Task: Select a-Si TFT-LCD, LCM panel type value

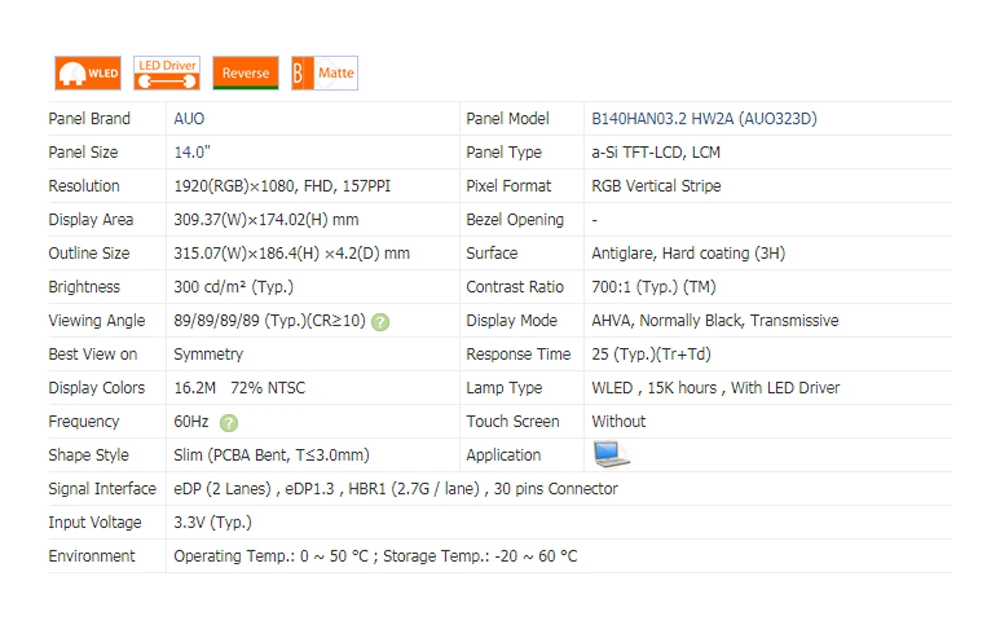Action: (x=656, y=152)
